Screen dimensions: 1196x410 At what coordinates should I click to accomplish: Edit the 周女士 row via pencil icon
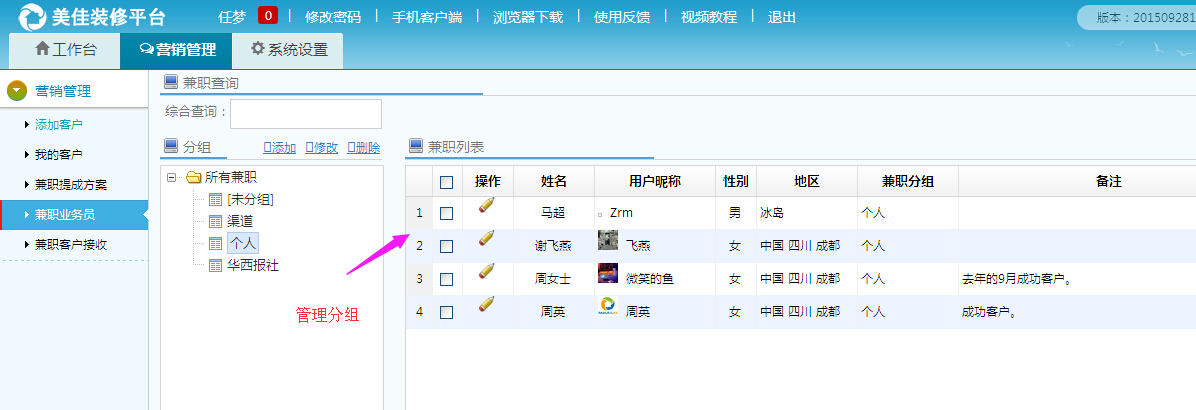click(486, 271)
